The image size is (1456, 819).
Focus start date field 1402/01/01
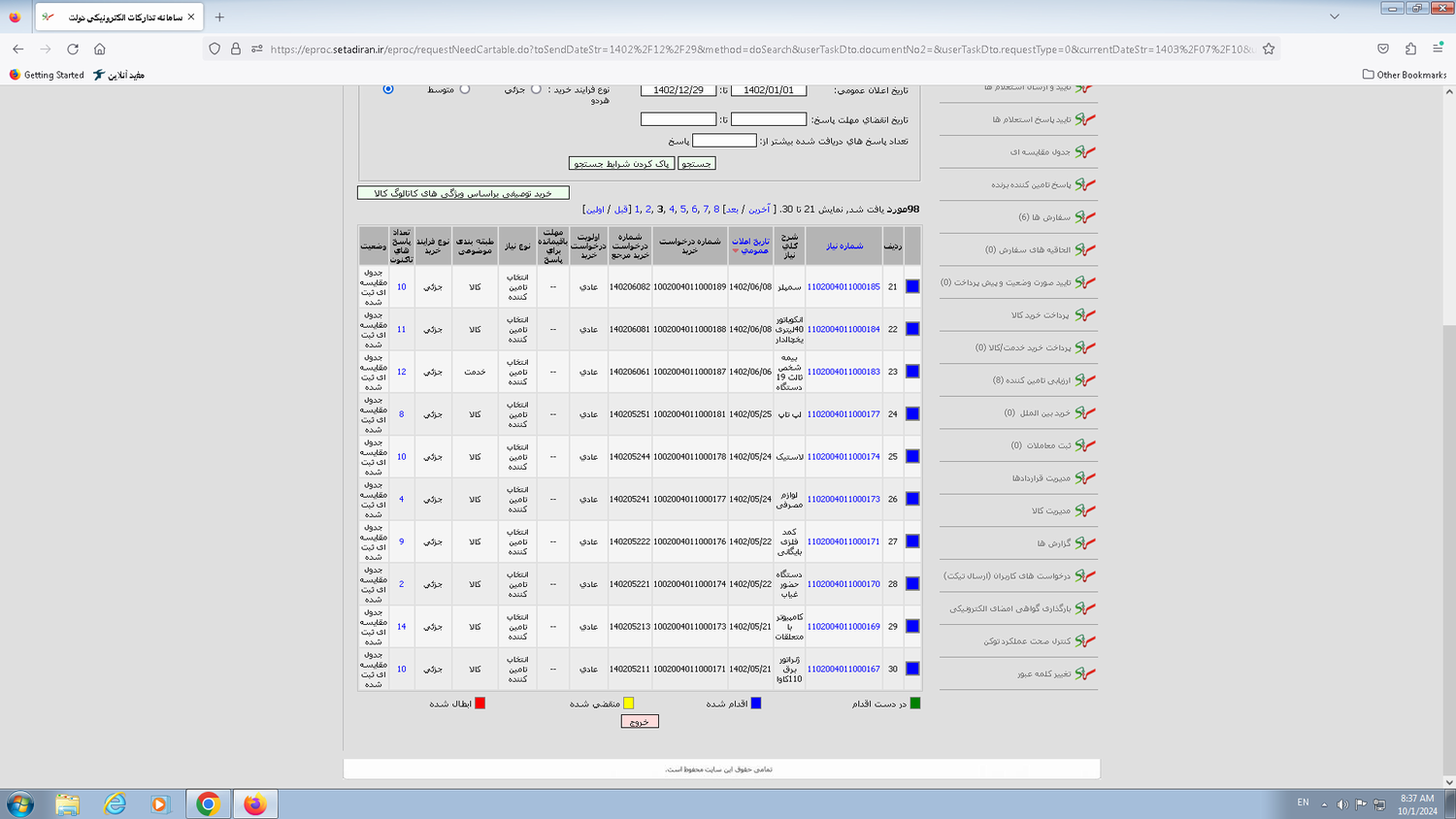click(x=769, y=90)
